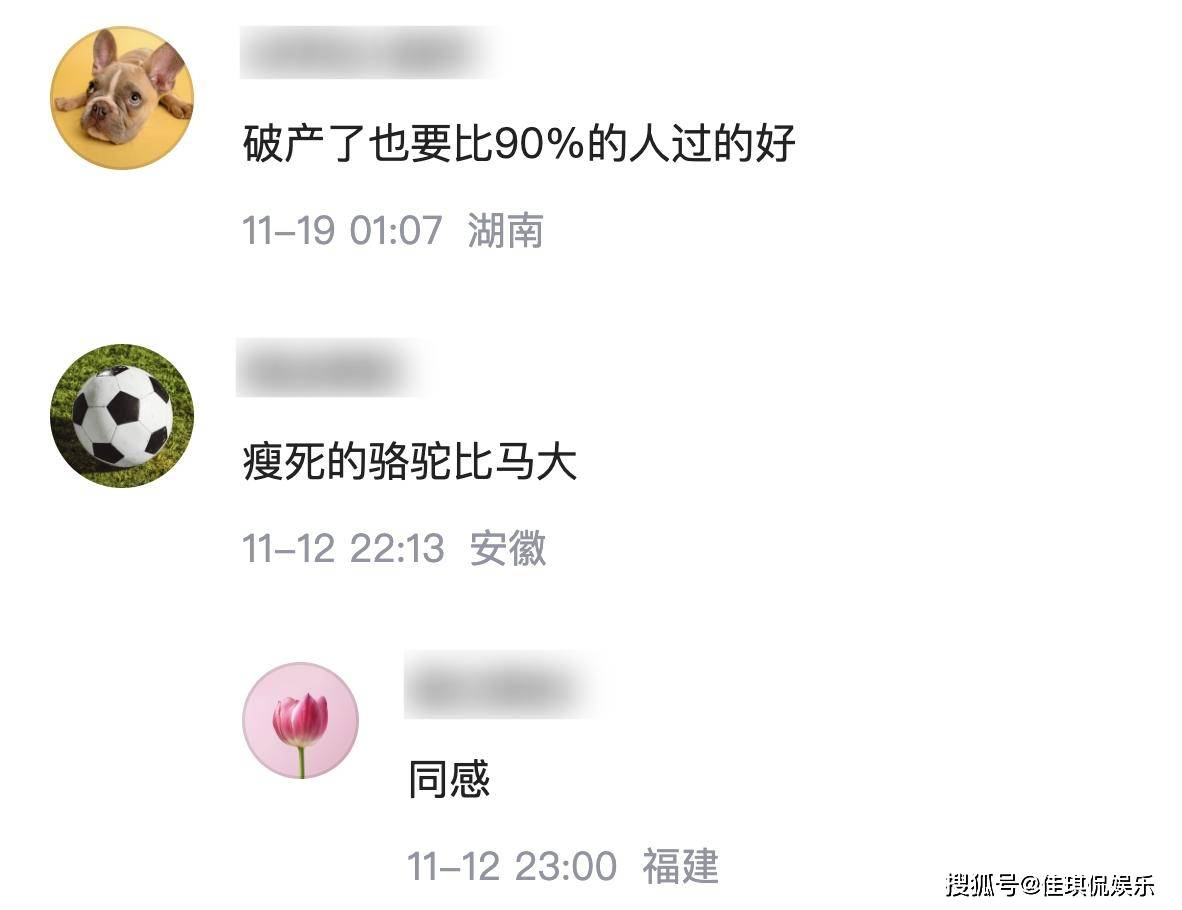Image resolution: width=1182 pixels, height=910 pixels.
Task: Click the timestamp 11-12 22:13
Action: point(343,548)
